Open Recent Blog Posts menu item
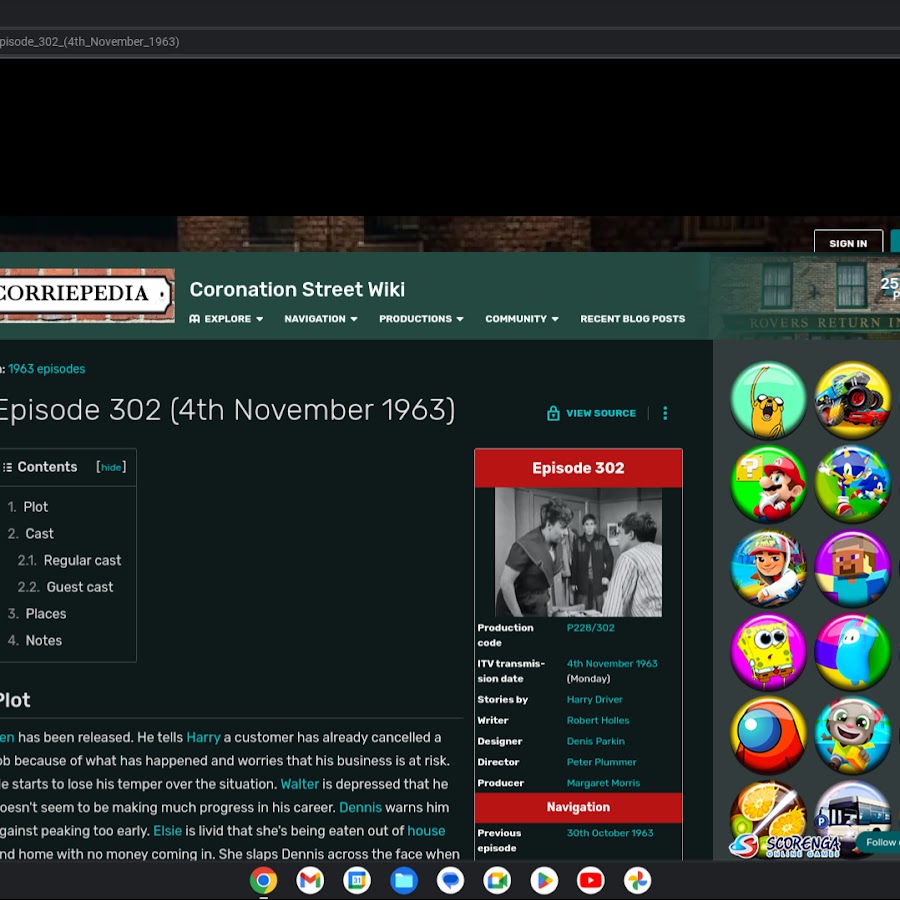Viewport: 900px width, 900px height. tap(633, 319)
